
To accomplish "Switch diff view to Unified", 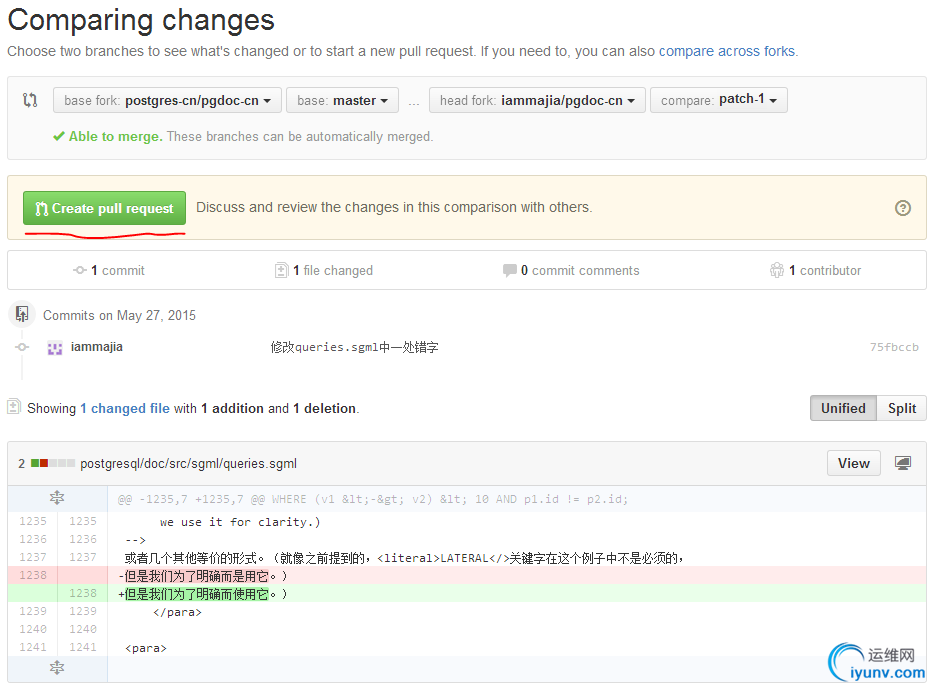I will 843,408.
